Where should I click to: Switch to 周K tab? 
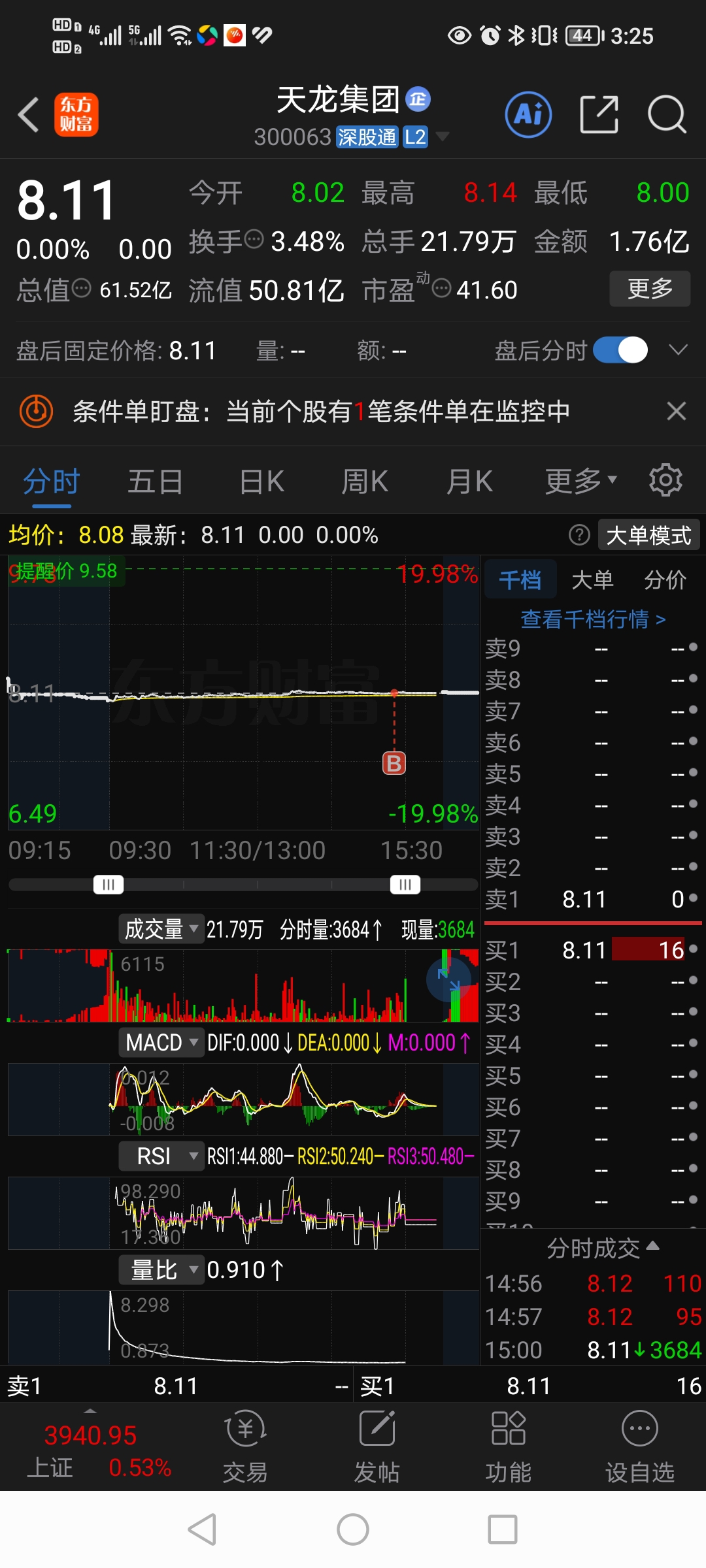coord(365,482)
